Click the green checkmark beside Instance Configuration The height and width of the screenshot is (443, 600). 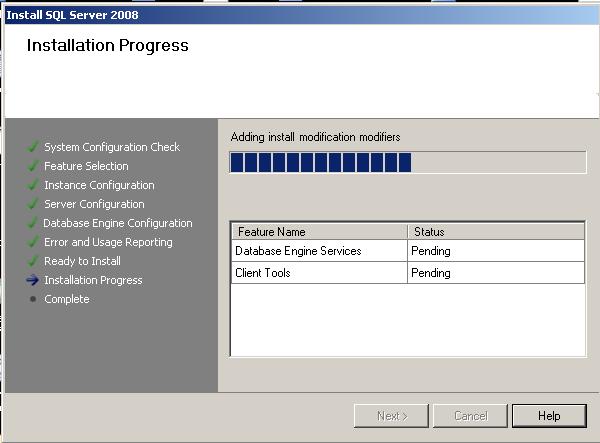click(33, 185)
